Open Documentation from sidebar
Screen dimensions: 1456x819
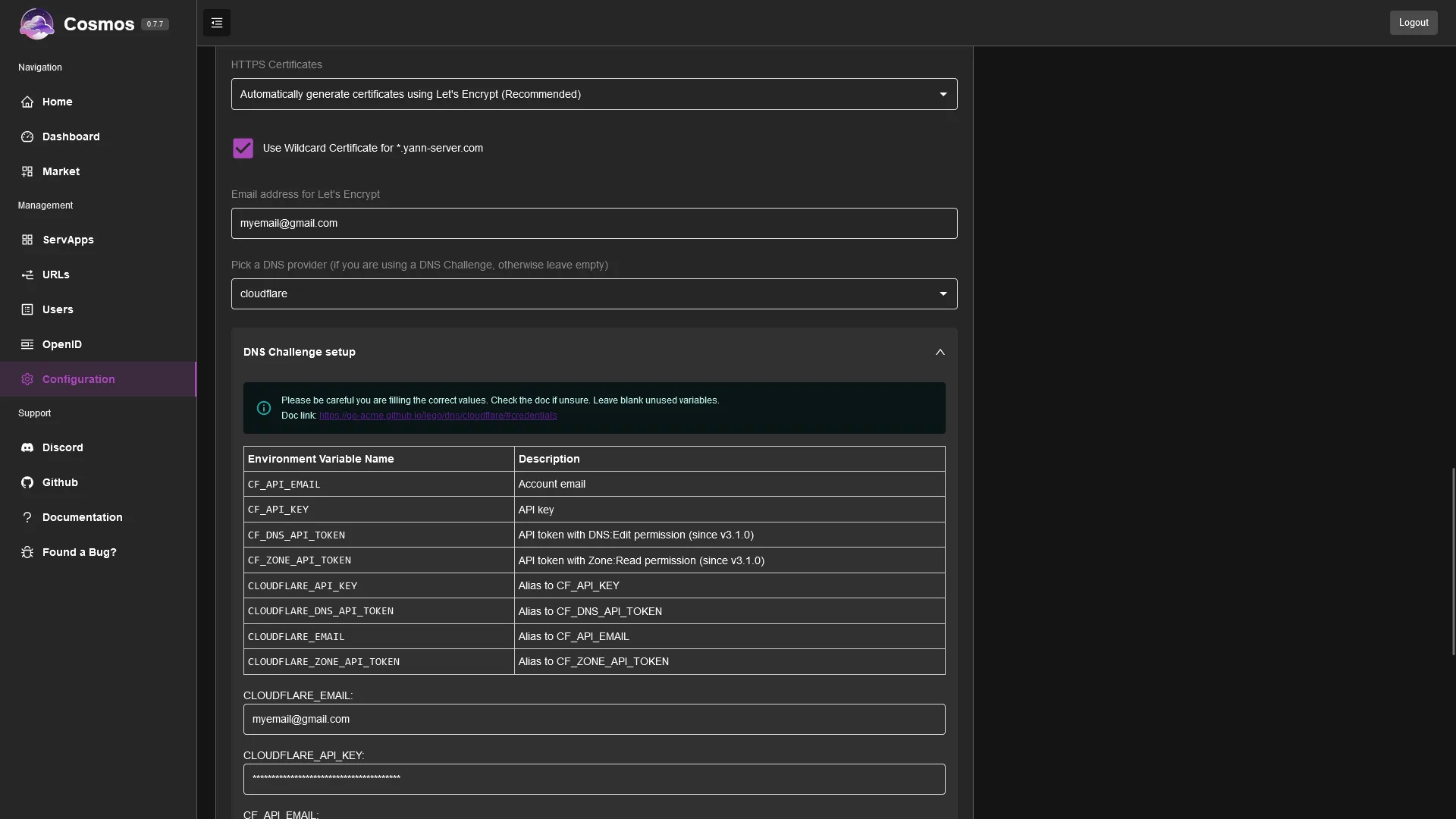tap(98, 517)
